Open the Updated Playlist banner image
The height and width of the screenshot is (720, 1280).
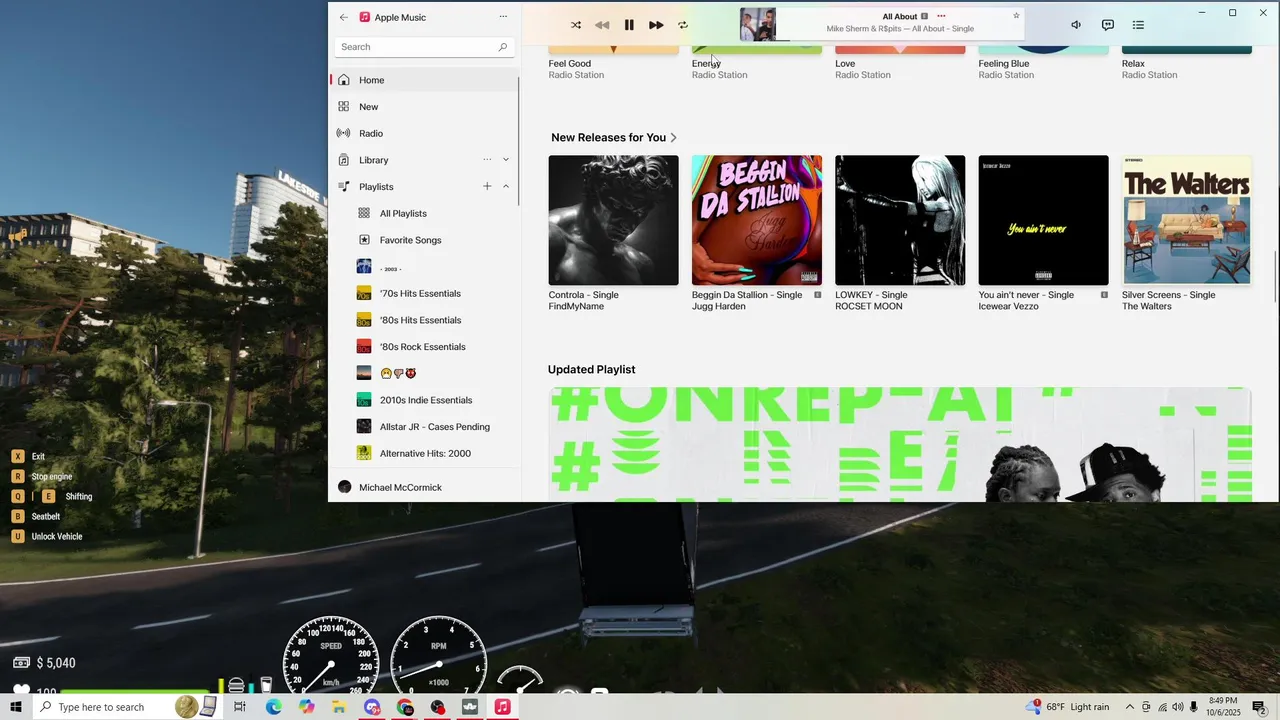[x=900, y=445]
